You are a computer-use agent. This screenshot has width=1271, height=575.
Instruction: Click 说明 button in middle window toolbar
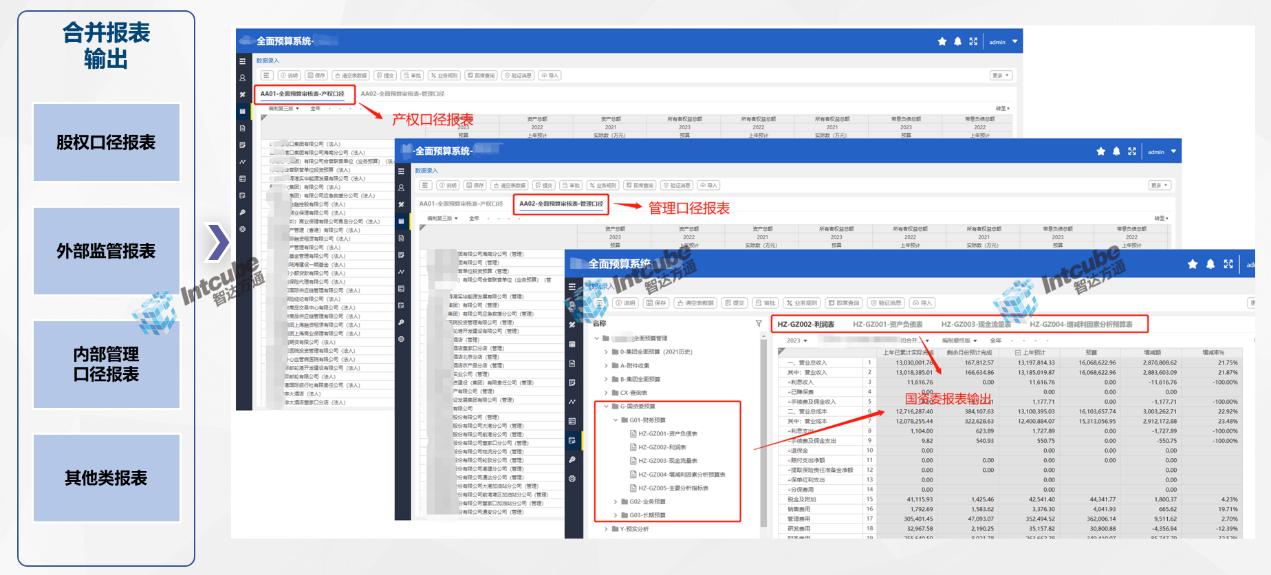tap(447, 185)
